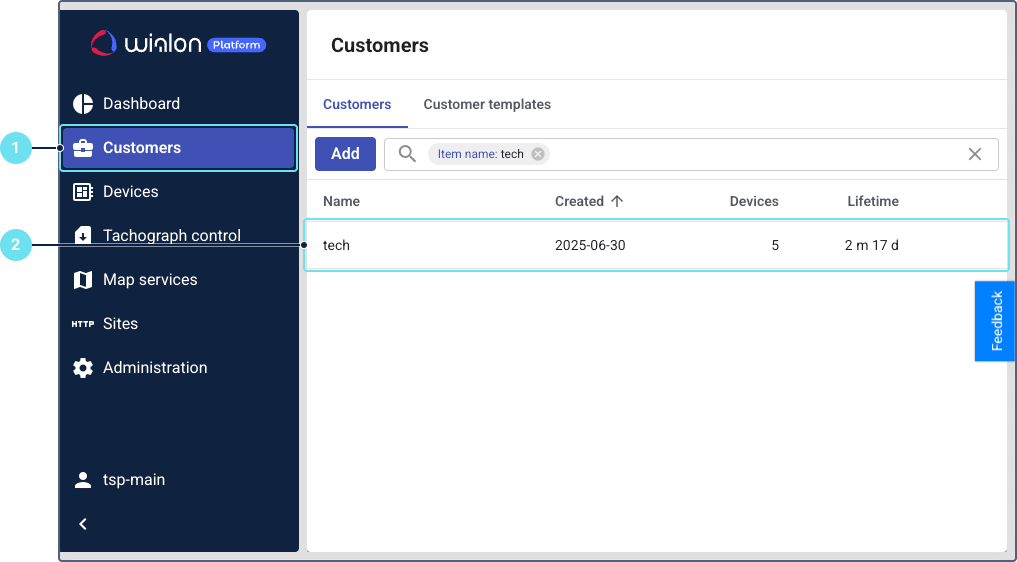Screen dimensions: 1017x562
Task: Click inside the customer search input field
Action: coord(750,154)
